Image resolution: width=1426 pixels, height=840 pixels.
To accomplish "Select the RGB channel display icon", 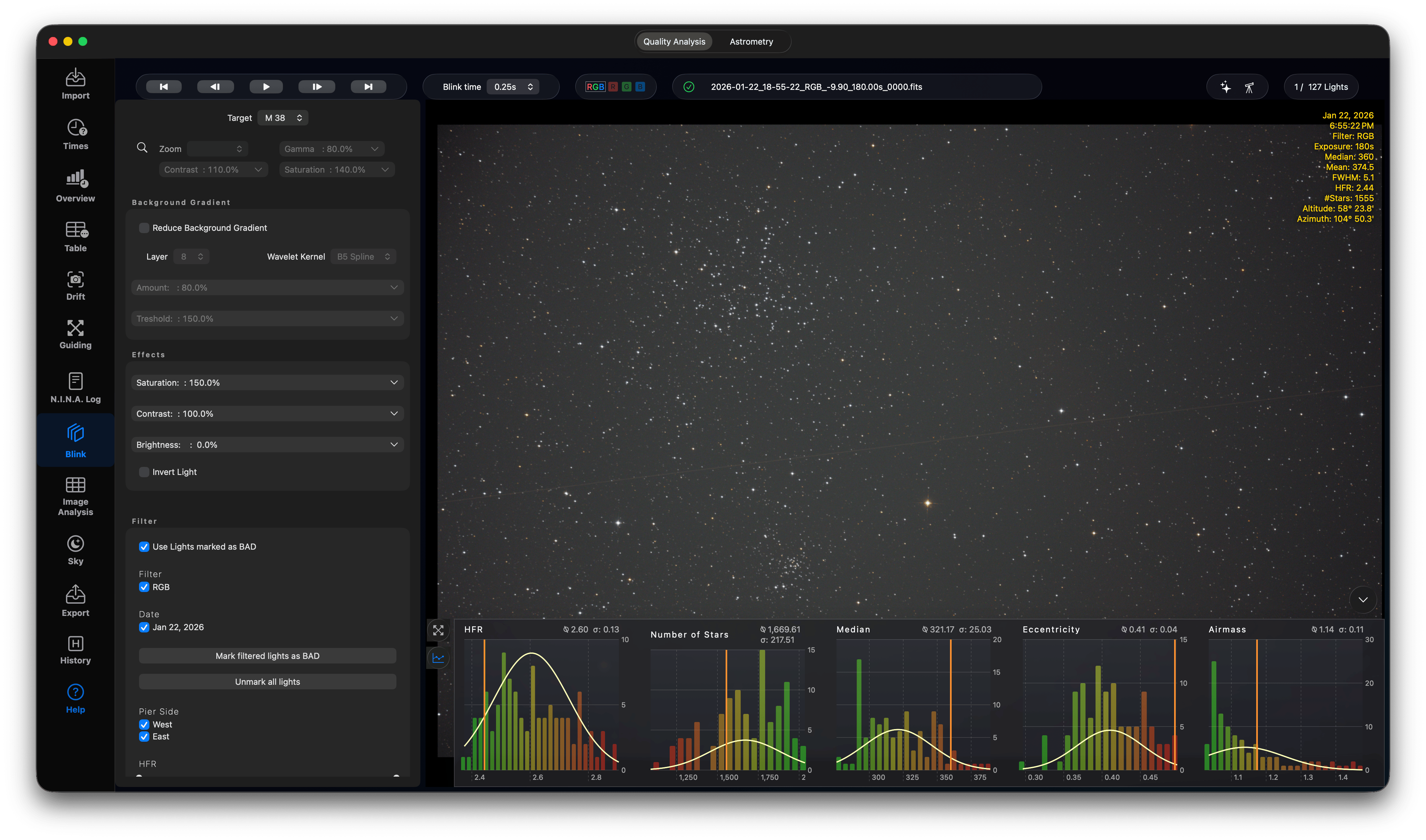I will pos(595,87).
